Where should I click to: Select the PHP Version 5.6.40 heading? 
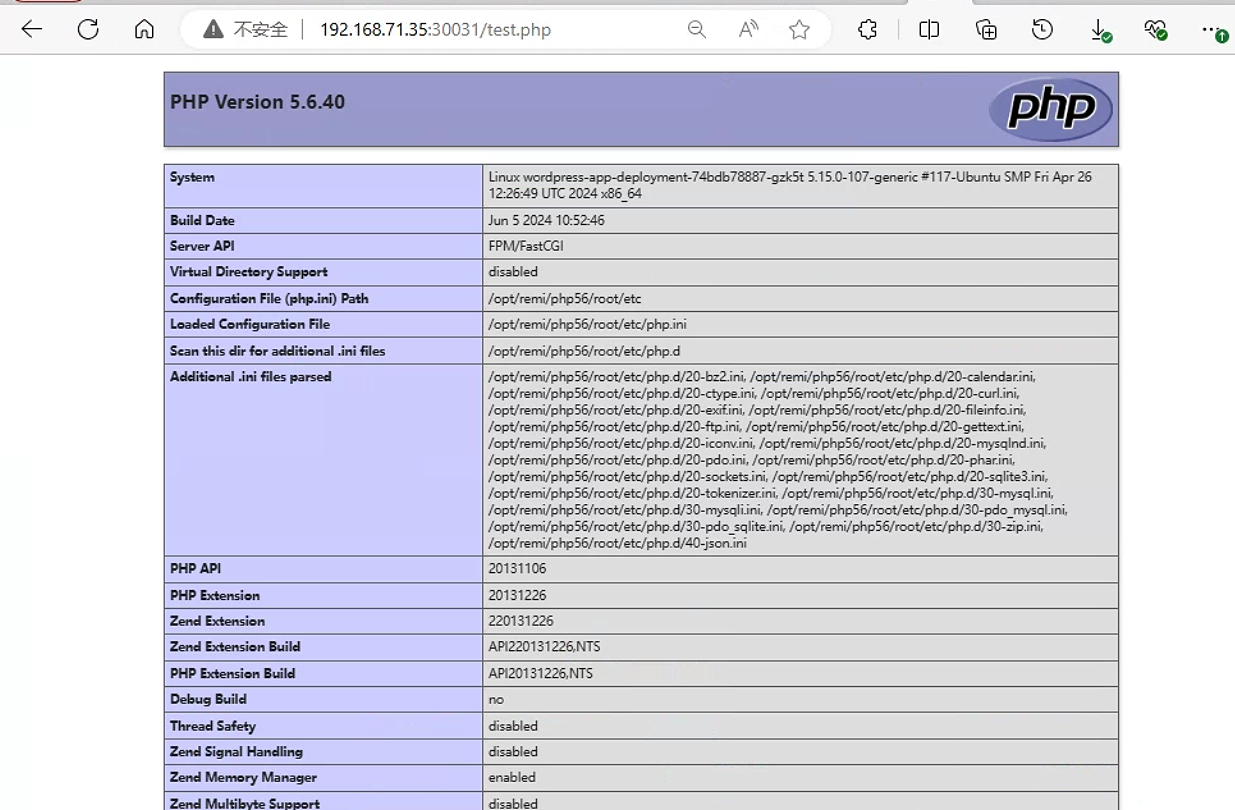tap(258, 102)
